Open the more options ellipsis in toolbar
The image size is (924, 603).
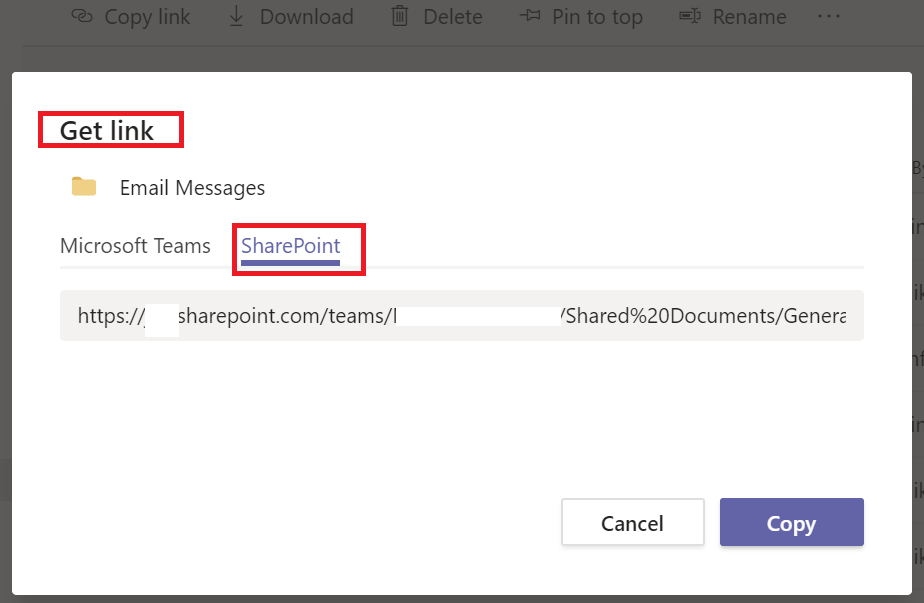coord(829,16)
